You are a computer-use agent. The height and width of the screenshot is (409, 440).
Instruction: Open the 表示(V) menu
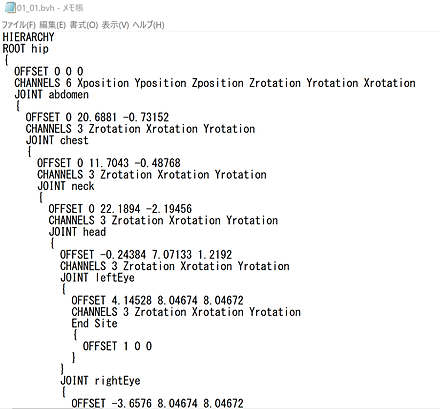coord(115,25)
